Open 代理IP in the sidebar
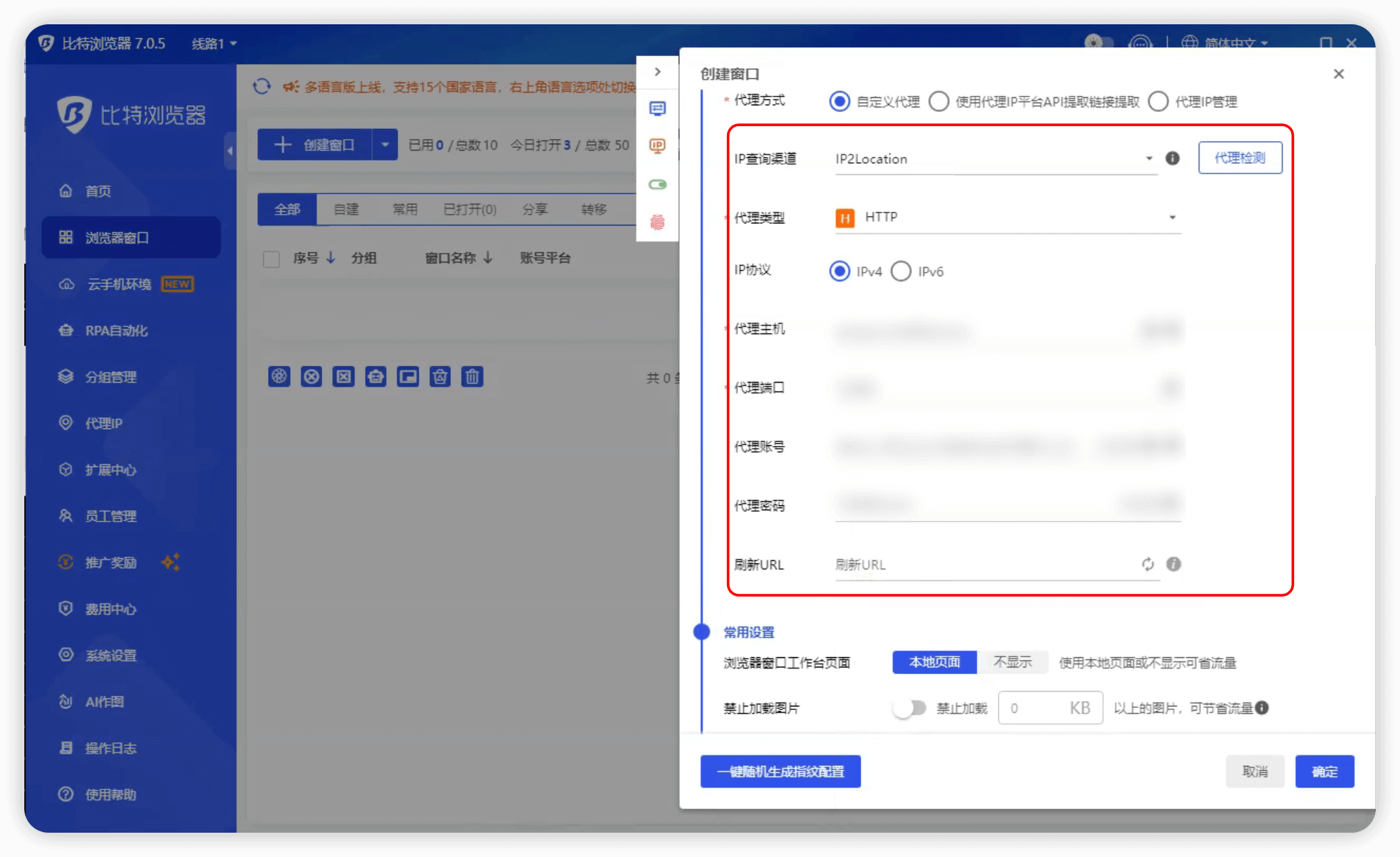This screenshot has width=1400, height=857. click(x=103, y=423)
